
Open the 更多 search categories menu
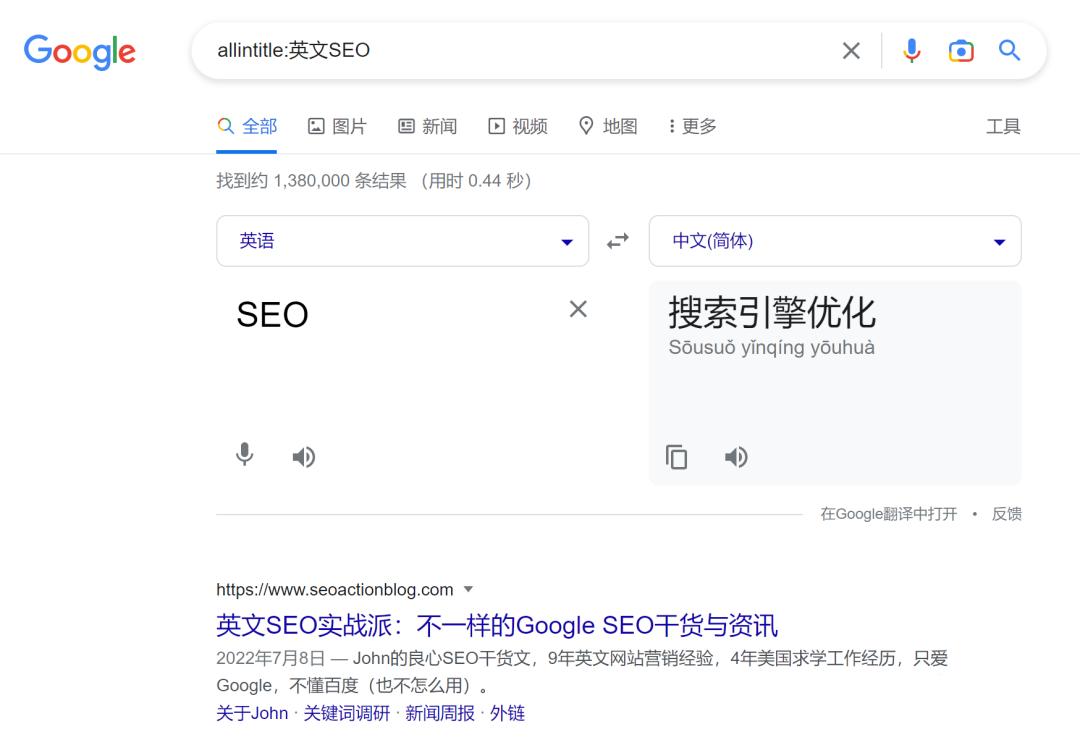tap(691, 126)
